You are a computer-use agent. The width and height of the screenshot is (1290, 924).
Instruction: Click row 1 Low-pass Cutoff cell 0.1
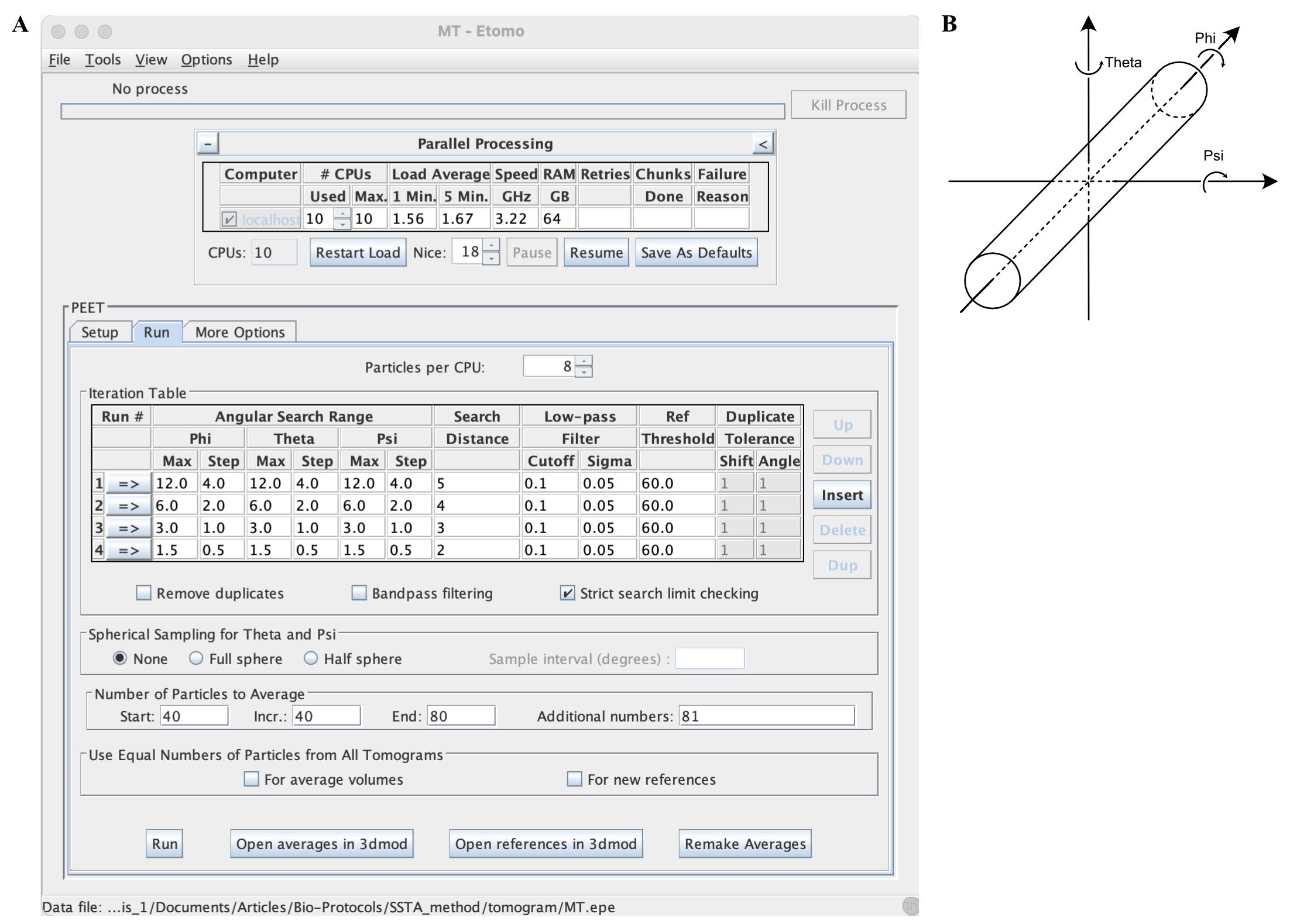550,483
